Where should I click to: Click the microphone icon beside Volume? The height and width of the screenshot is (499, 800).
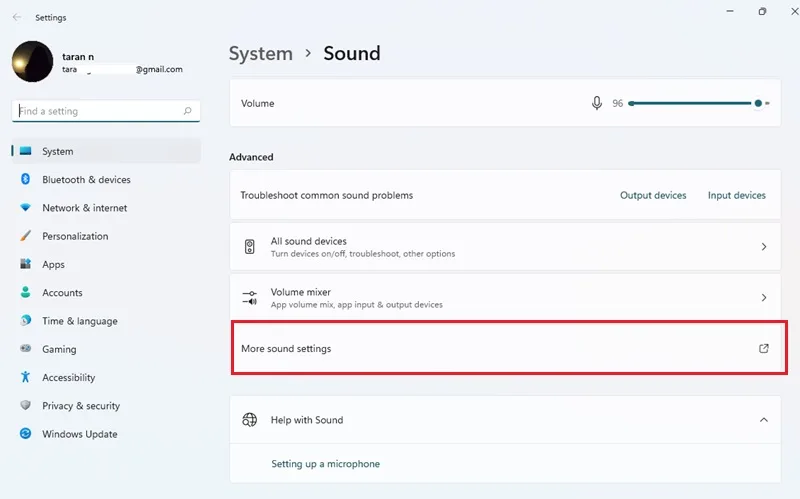pyautogui.click(x=596, y=103)
